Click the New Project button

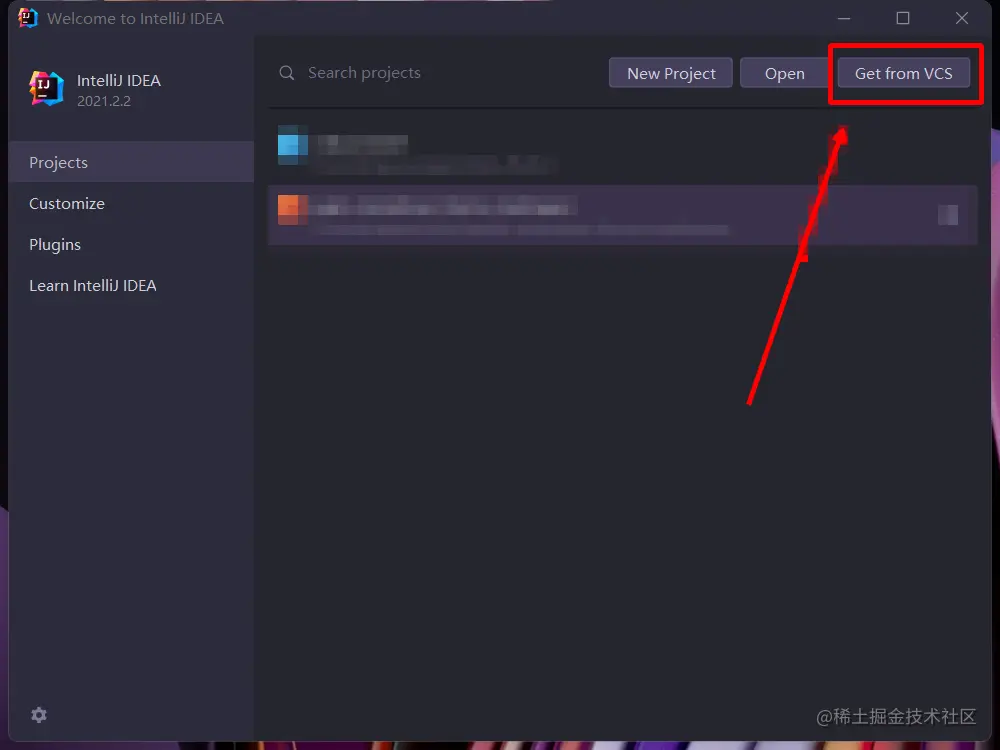tap(671, 73)
